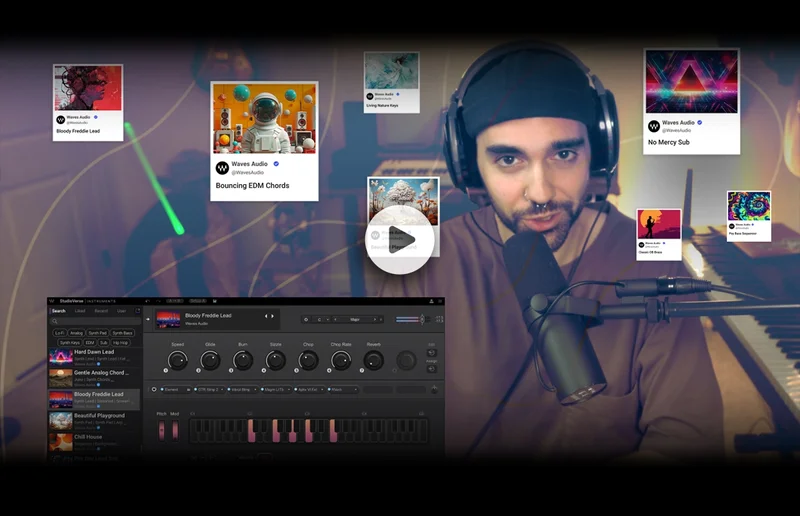Click the macro number badge under Reverb knob

[x=362, y=371]
